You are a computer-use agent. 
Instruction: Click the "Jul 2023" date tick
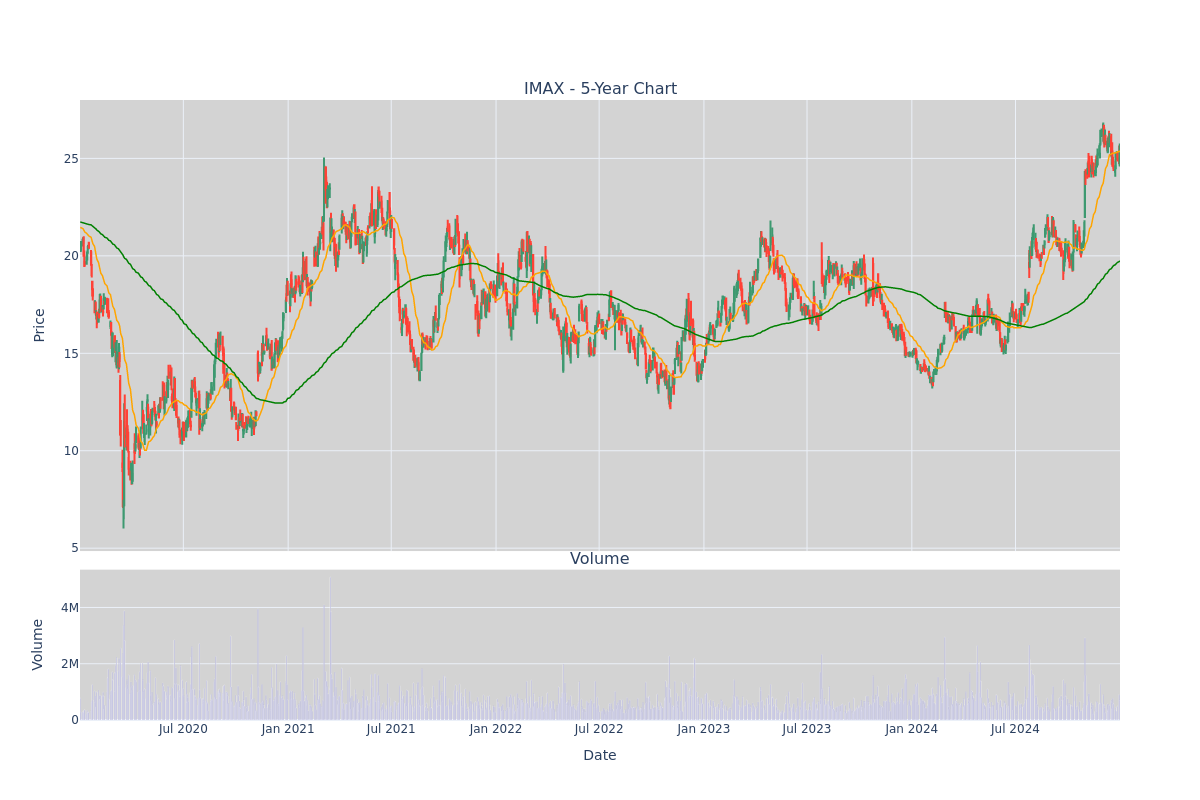[807, 729]
